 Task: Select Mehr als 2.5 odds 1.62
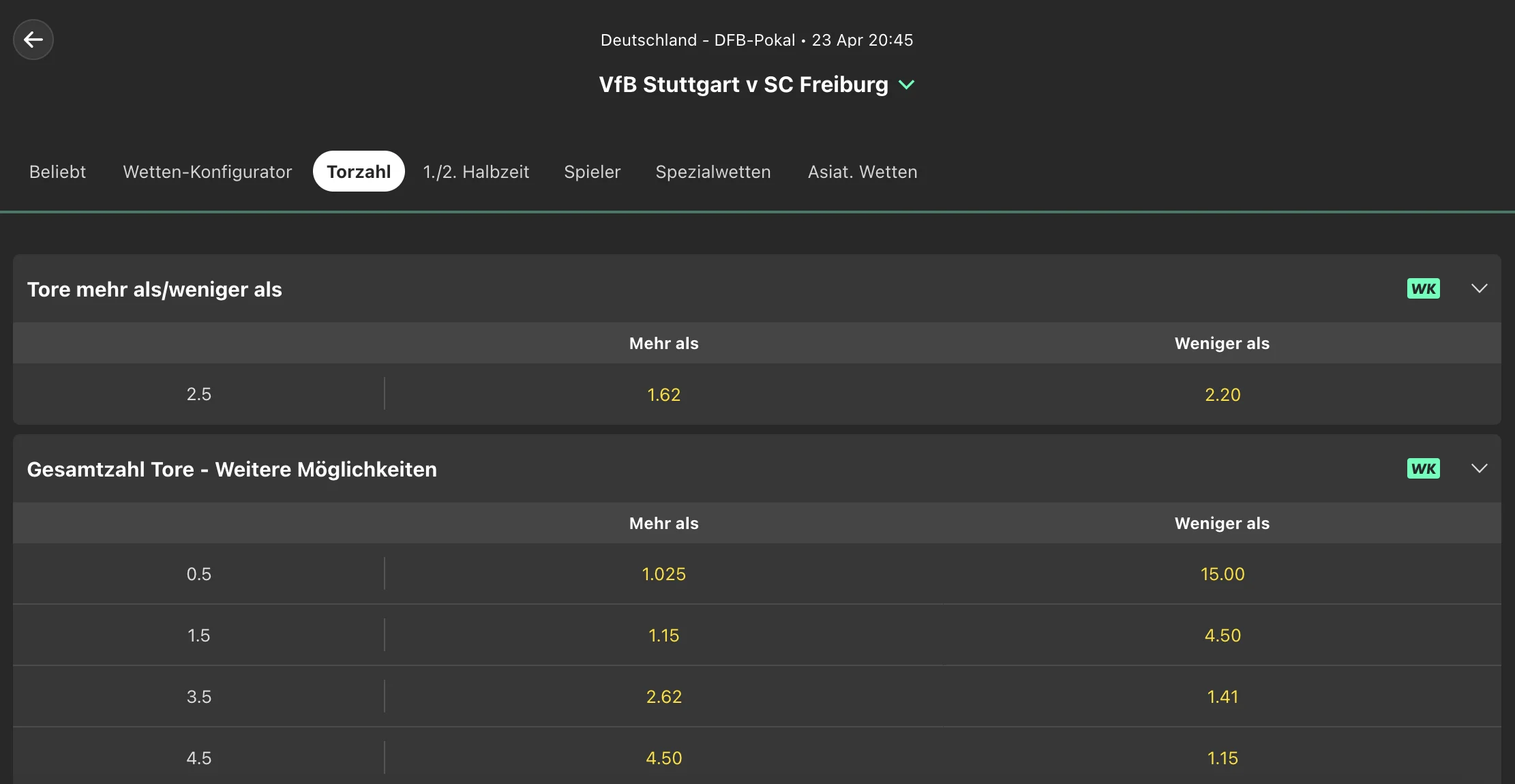tap(663, 395)
